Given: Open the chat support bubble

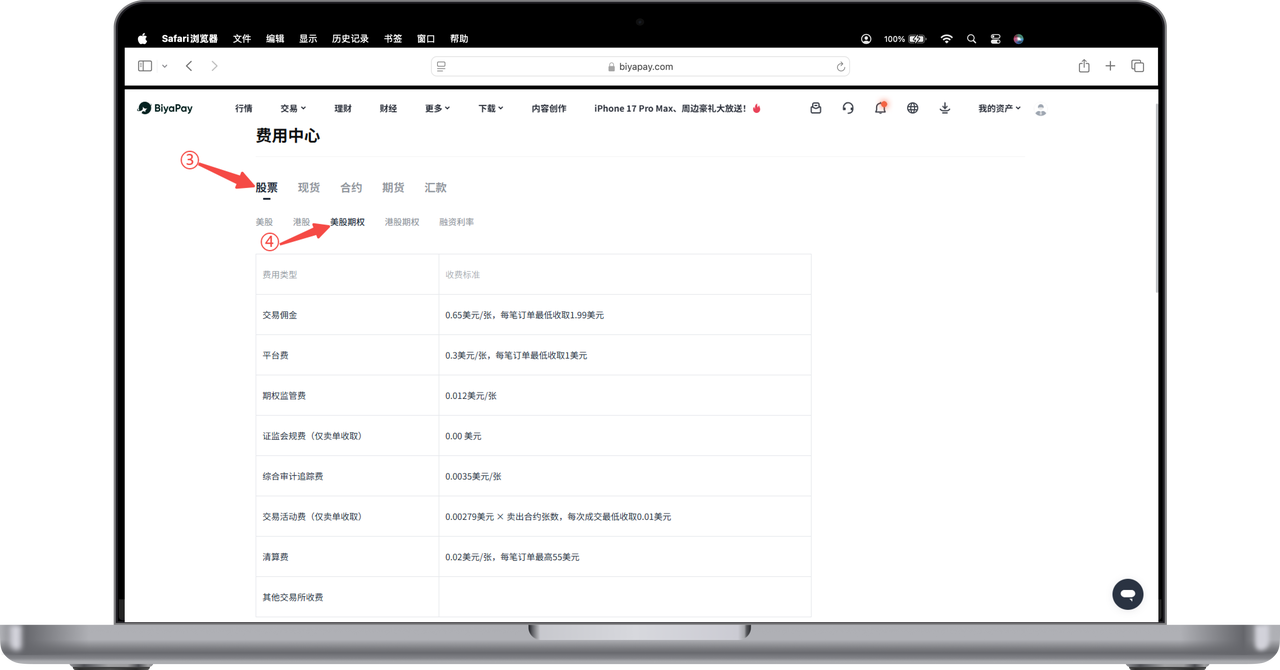Looking at the screenshot, I should [x=1127, y=594].
